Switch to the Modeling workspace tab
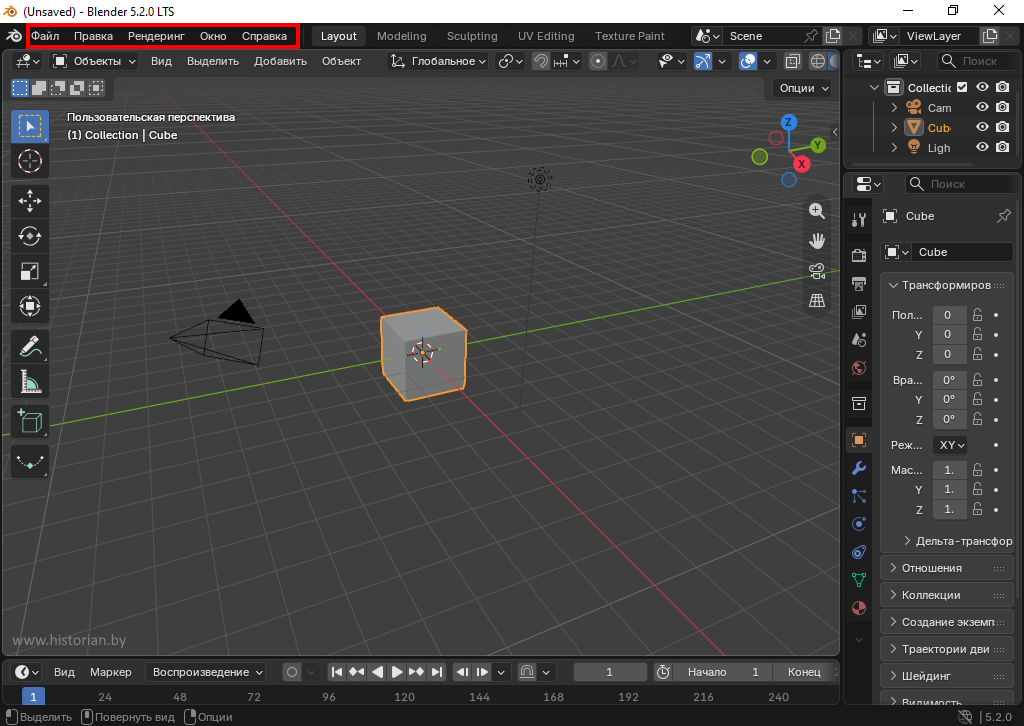The height and width of the screenshot is (726, 1024). coord(402,36)
